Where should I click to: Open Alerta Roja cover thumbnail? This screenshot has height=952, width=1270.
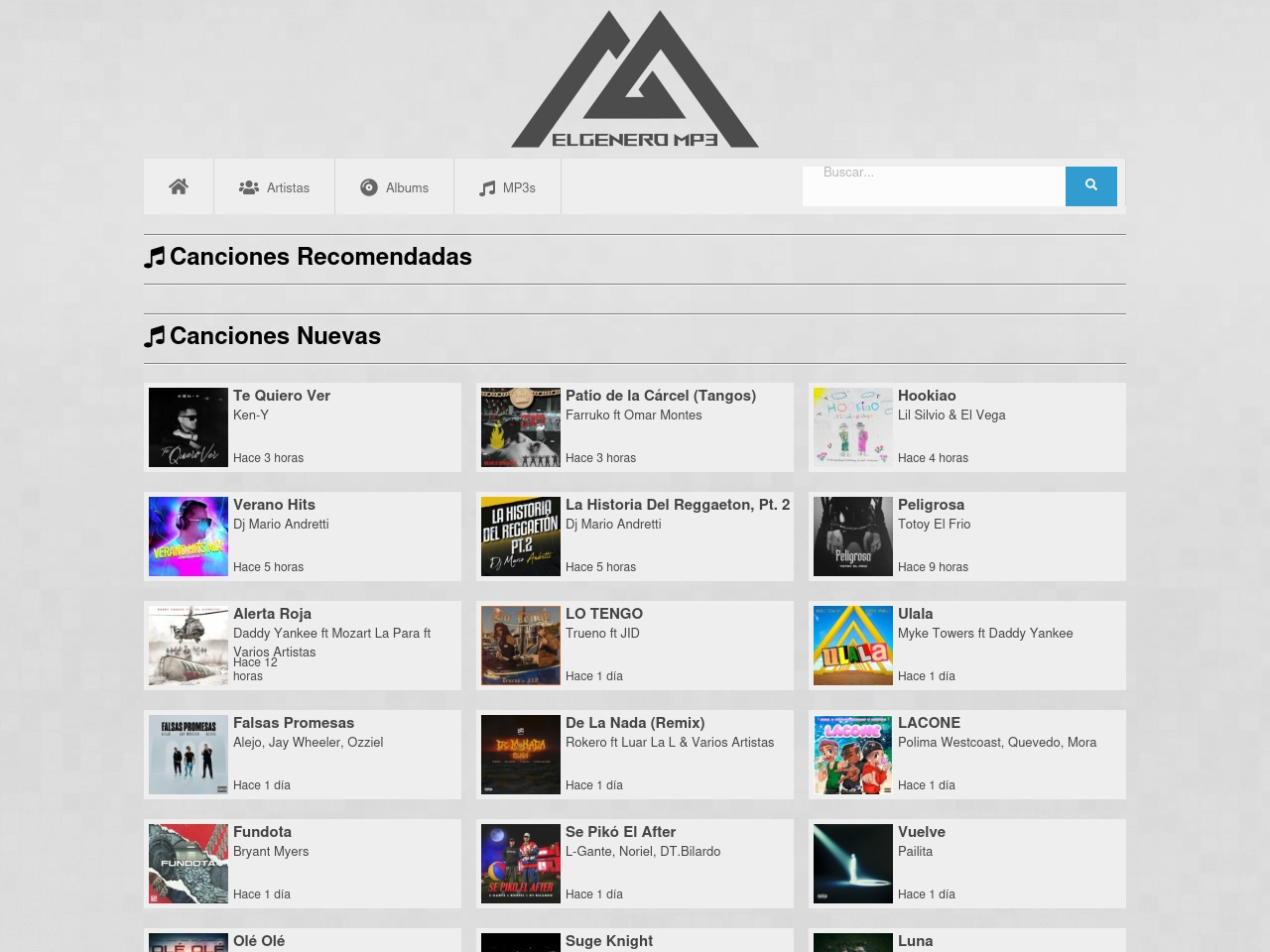189,646
